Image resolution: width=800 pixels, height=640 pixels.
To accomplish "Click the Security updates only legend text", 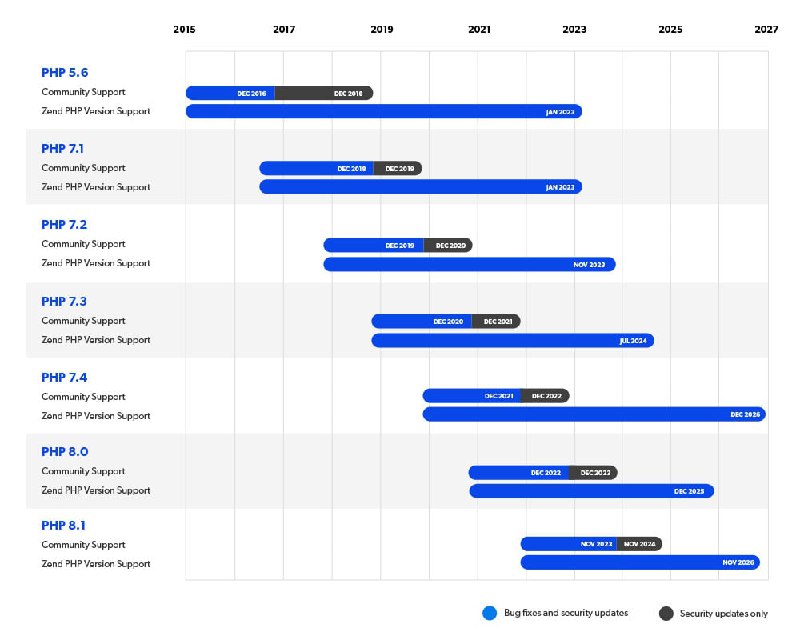I will coord(723,613).
